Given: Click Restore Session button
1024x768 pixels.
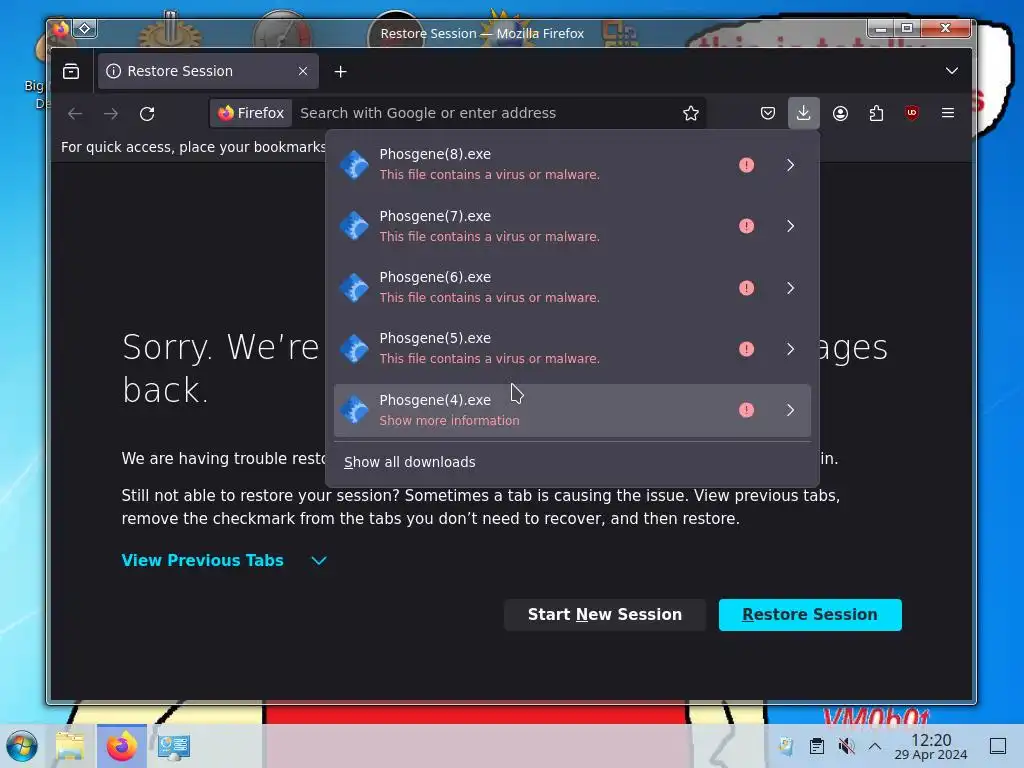Looking at the screenshot, I should (x=810, y=615).
